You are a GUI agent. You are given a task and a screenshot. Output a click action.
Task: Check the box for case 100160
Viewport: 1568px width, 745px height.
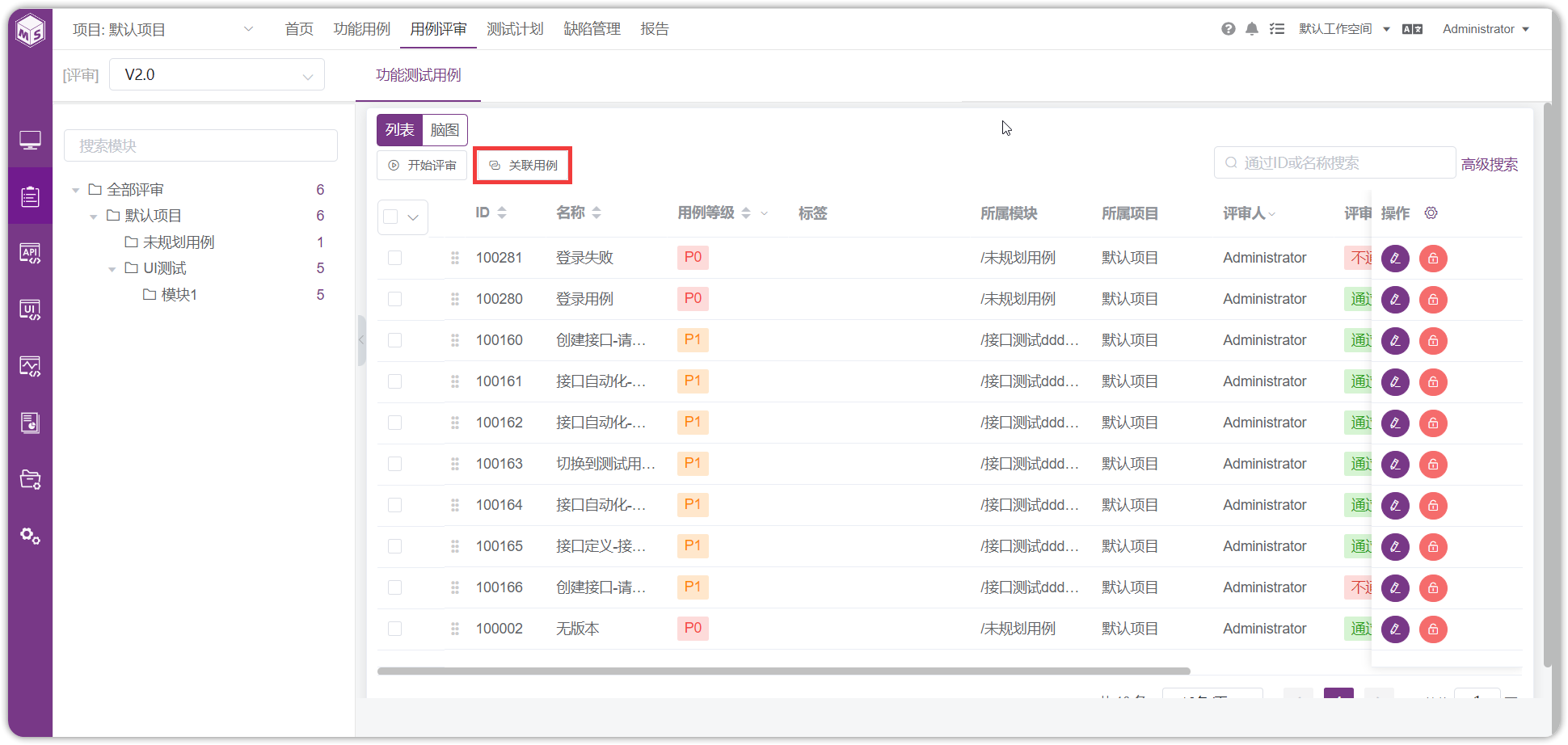pos(394,340)
